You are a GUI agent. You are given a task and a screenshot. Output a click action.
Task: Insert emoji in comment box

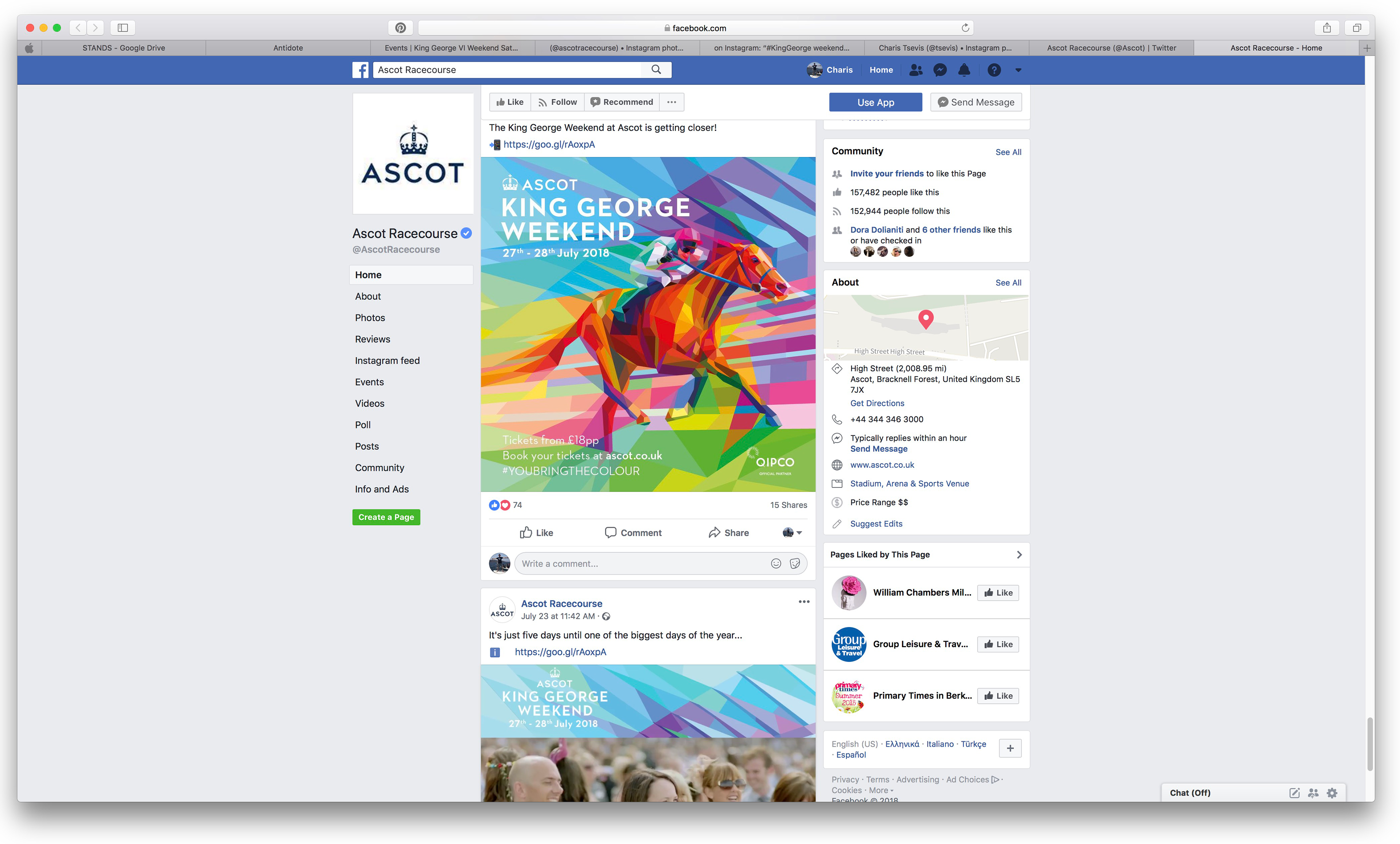(775, 563)
